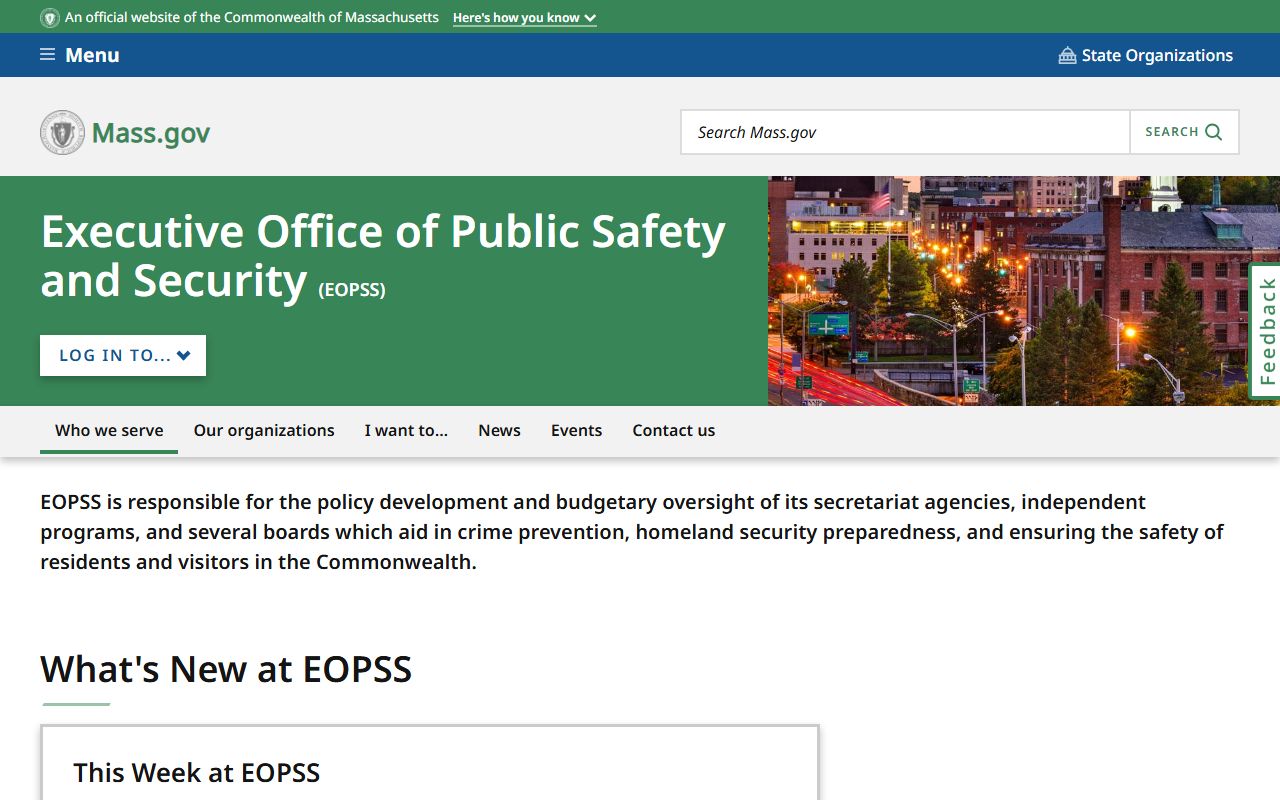Open the LOG IN TO... dropdown

pos(123,355)
